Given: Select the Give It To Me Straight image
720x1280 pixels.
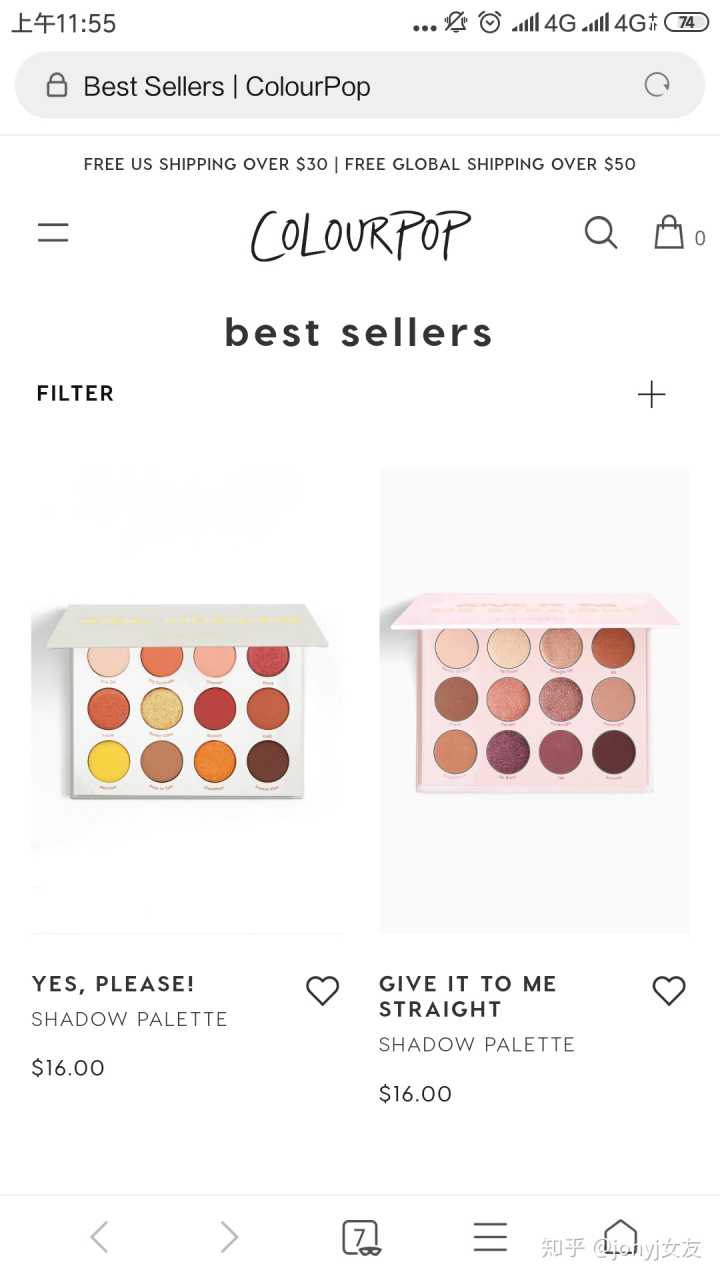Looking at the screenshot, I should [x=534, y=700].
